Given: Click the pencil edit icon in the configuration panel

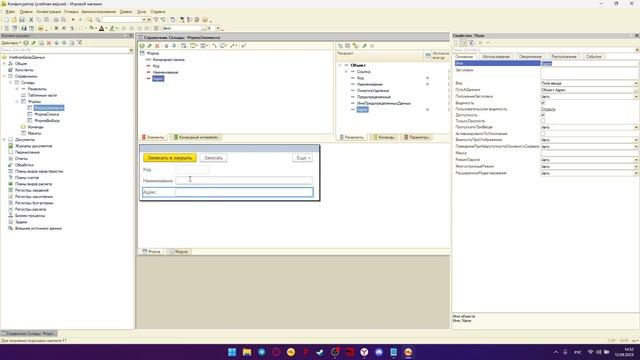Looking at the screenshot, I should [33, 43].
